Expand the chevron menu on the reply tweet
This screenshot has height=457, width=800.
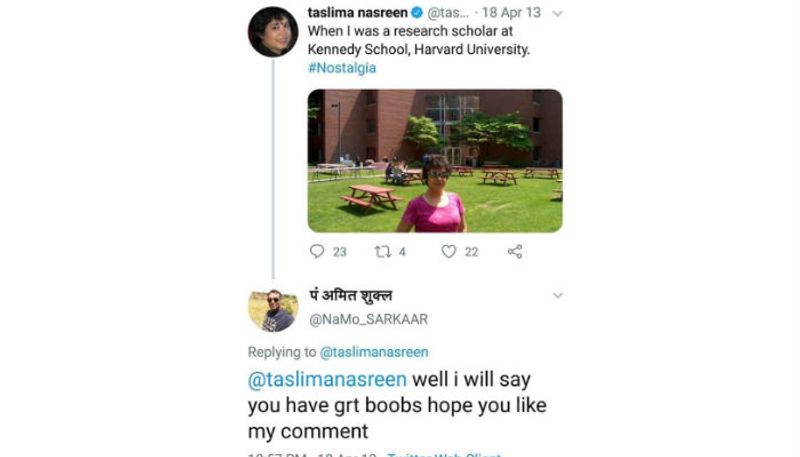pyautogui.click(x=558, y=295)
